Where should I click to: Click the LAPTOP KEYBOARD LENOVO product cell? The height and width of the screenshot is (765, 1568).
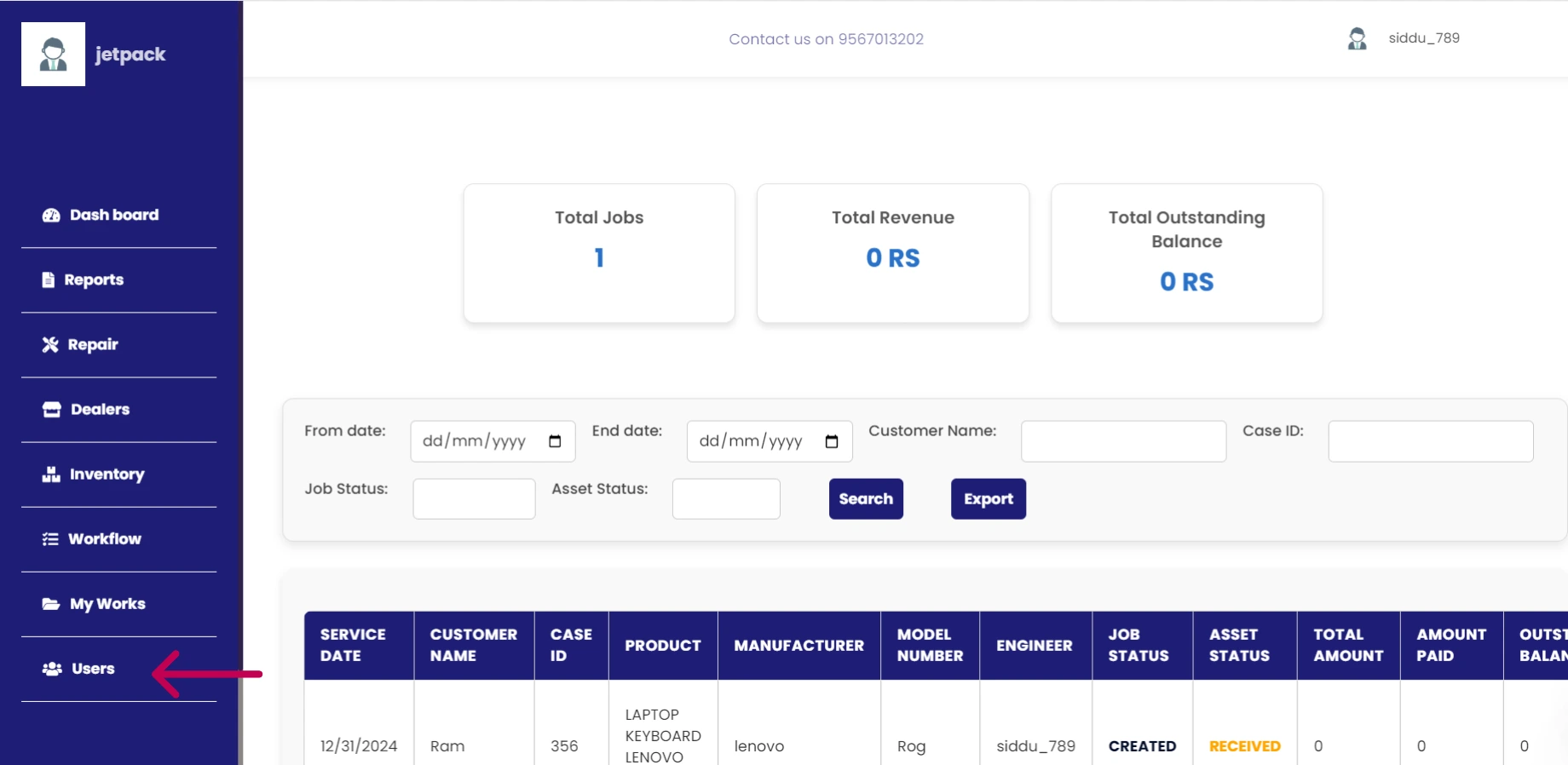(x=663, y=736)
